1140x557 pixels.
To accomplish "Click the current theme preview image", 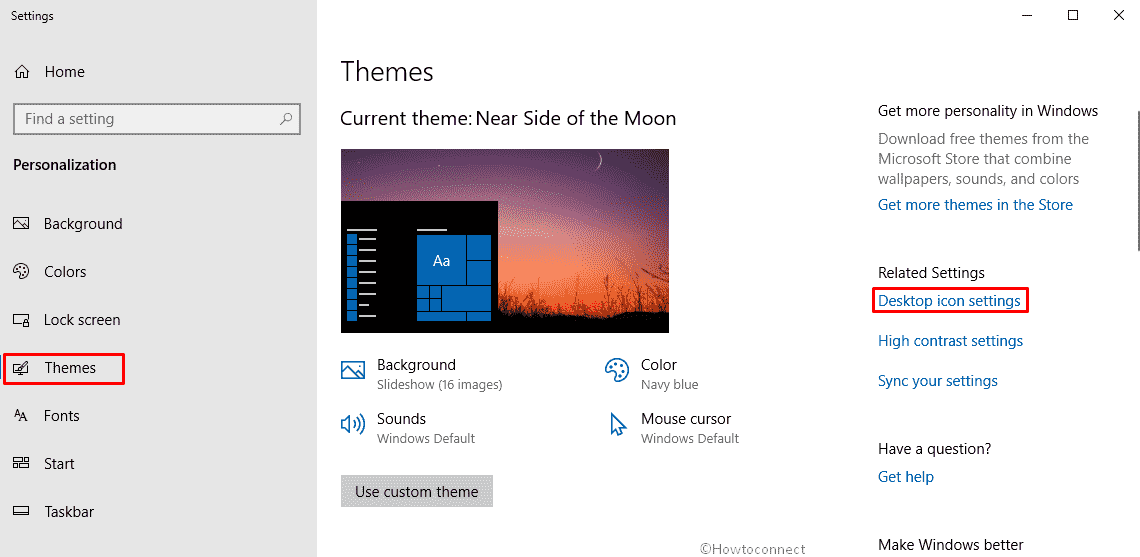I will pyautogui.click(x=505, y=241).
